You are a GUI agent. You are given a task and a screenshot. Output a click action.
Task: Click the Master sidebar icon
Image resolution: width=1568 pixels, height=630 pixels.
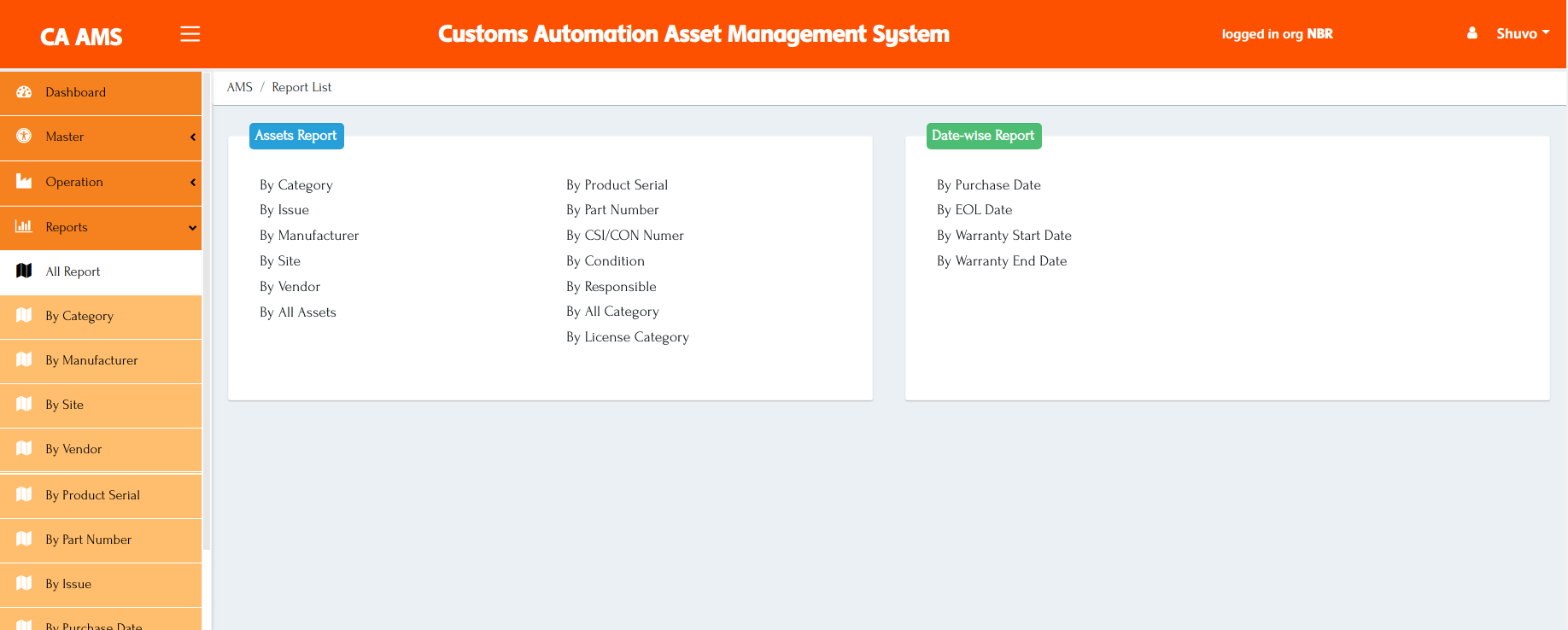(x=24, y=137)
